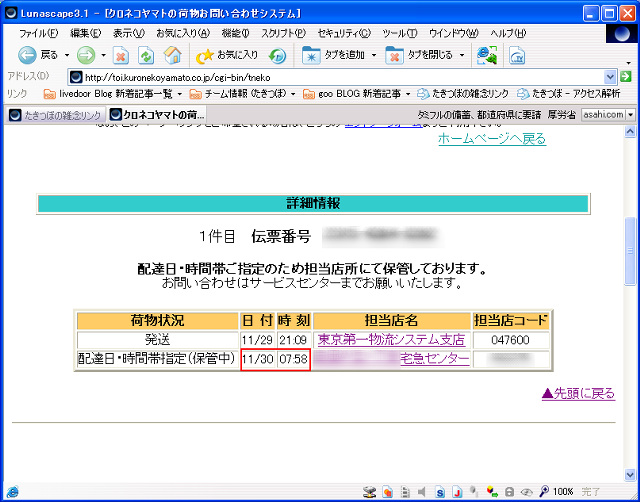Expand the address bar URL dropdown

[610, 76]
